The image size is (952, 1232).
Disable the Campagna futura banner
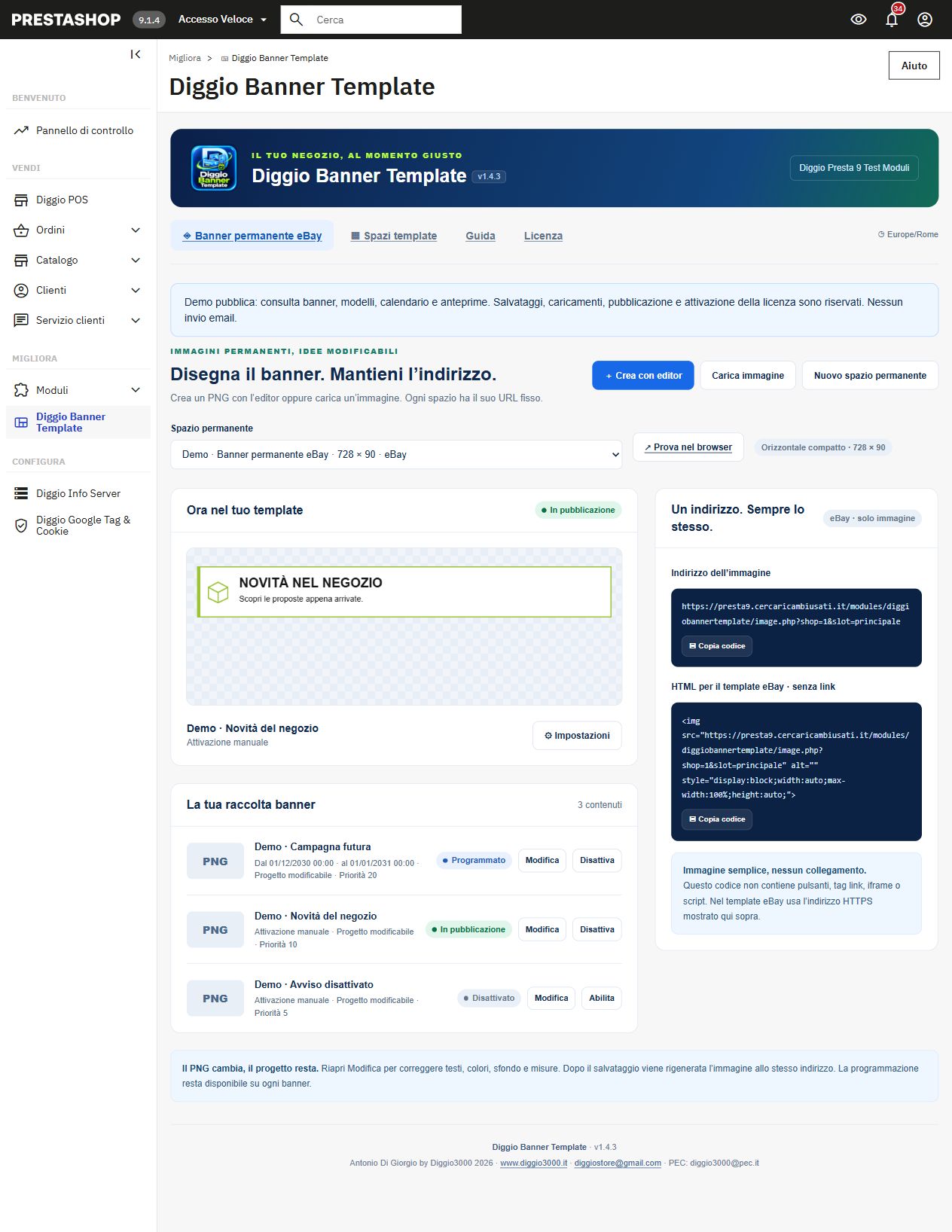(x=597, y=861)
